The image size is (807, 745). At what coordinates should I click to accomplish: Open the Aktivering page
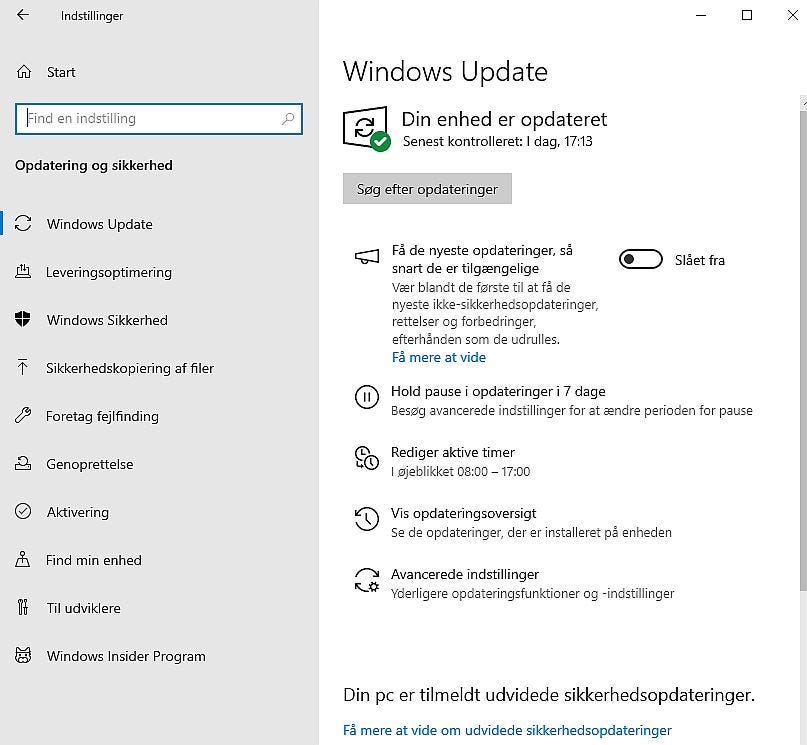(x=78, y=512)
